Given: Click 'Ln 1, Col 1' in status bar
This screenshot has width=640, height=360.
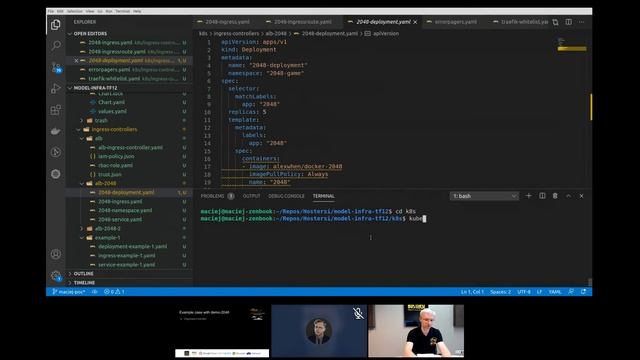Looking at the screenshot, I should coord(472,292).
